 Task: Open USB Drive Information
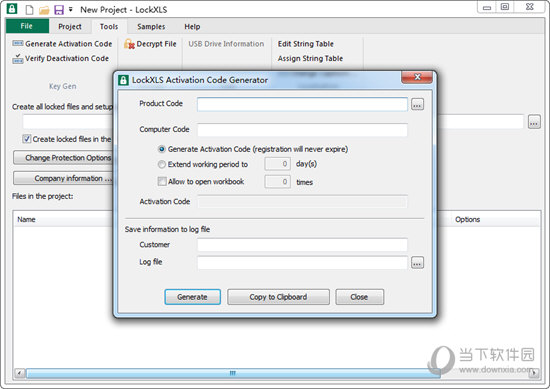pyautogui.click(x=226, y=44)
